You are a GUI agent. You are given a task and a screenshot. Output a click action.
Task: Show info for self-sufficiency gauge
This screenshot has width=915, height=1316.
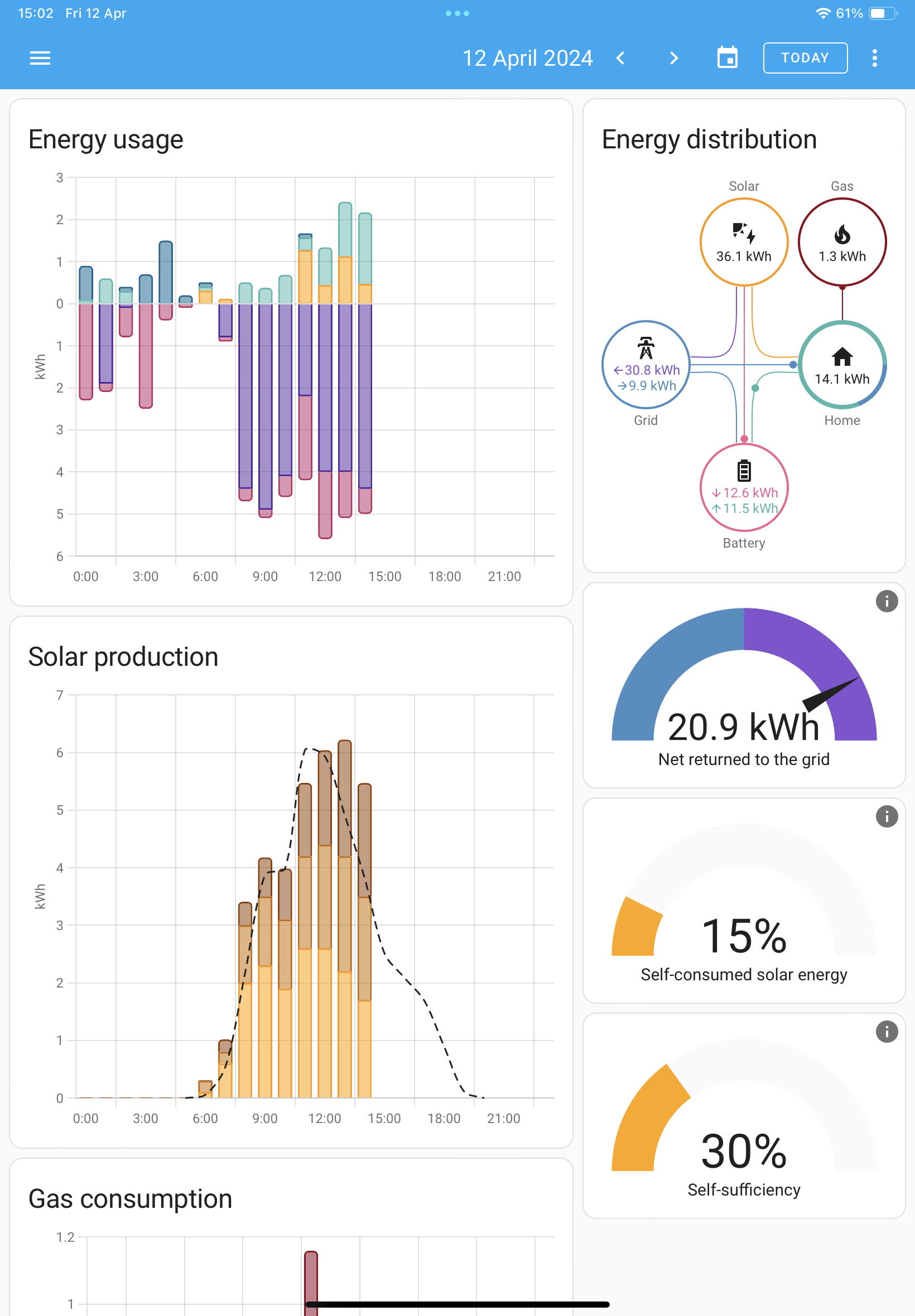[x=887, y=1031]
